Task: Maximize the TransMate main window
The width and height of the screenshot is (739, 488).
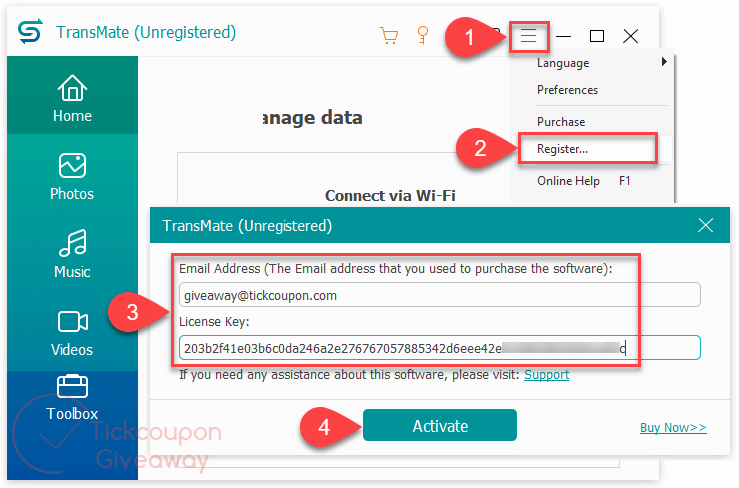Action: click(597, 36)
